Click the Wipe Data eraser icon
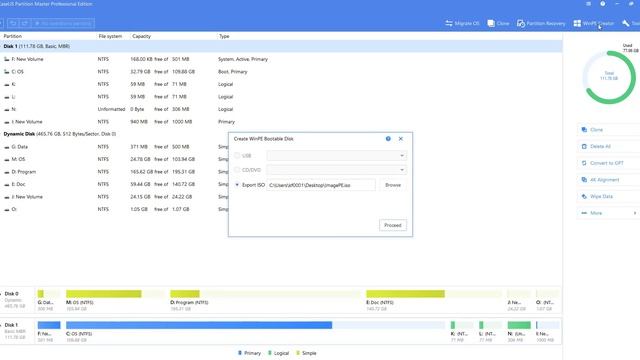The image size is (640, 360). click(x=584, y=196)
